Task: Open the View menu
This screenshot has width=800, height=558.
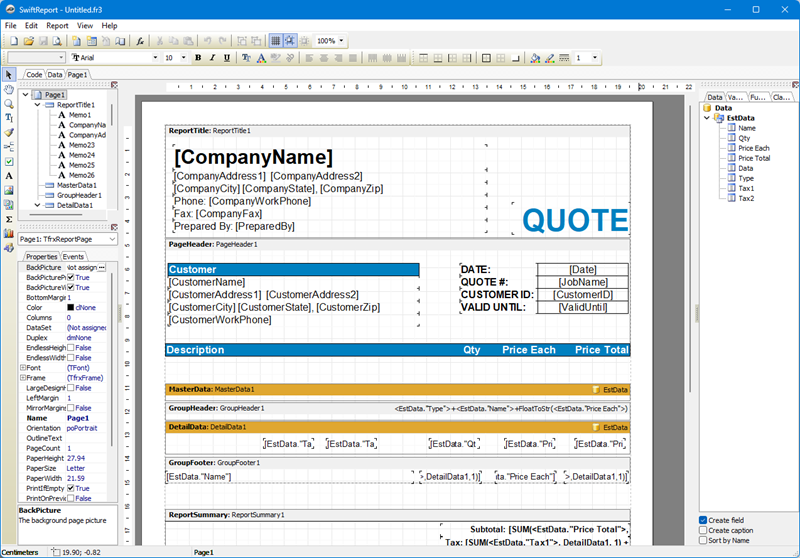Action: 85,26
